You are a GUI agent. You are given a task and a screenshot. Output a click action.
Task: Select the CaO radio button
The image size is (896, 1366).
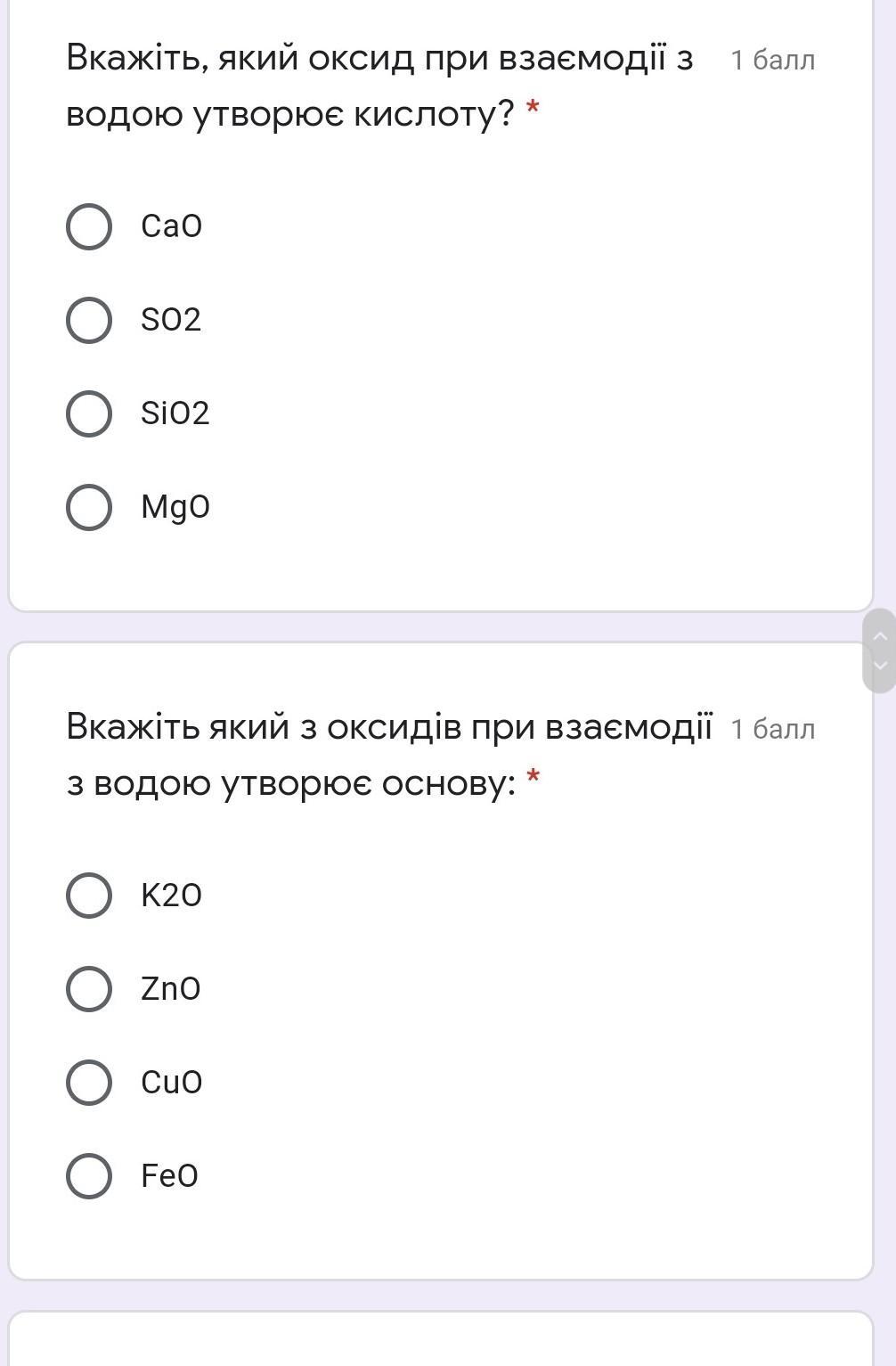click(x=89, y=226)
